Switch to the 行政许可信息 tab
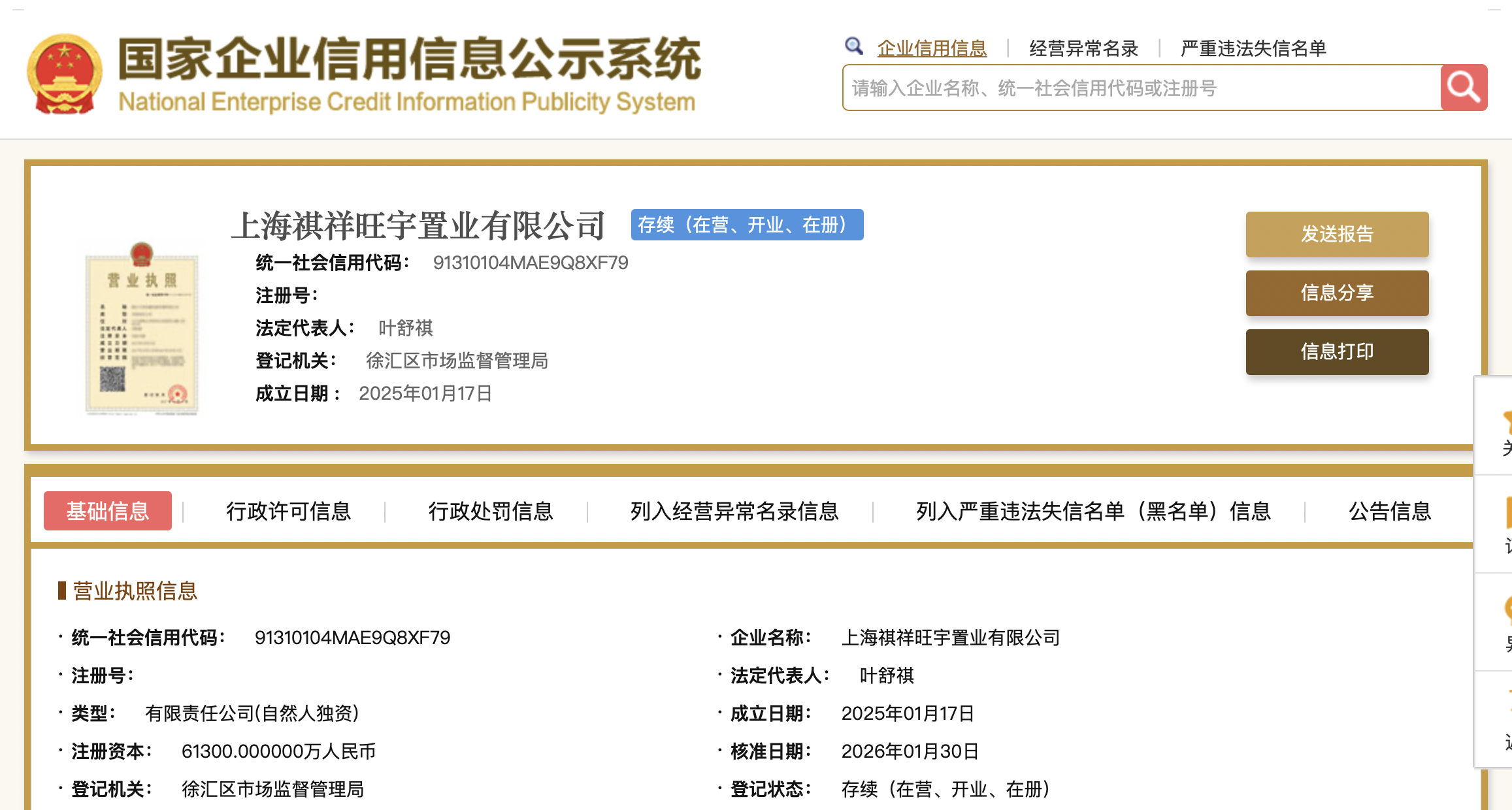The width and height of the screenshot is (1512, 810). (288, 511)
